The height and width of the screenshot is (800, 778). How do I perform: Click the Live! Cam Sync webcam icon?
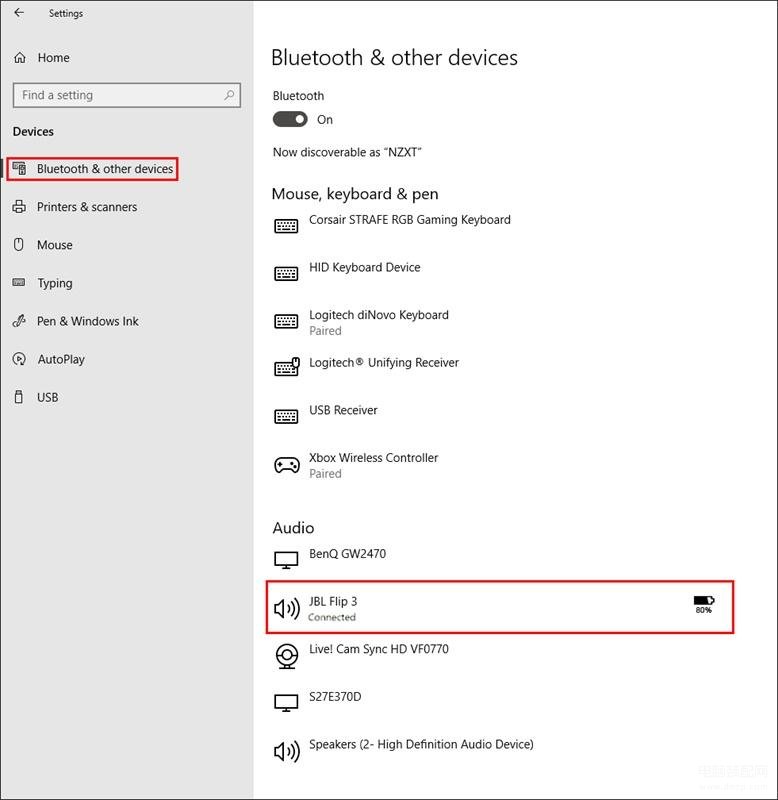point(287,656)
